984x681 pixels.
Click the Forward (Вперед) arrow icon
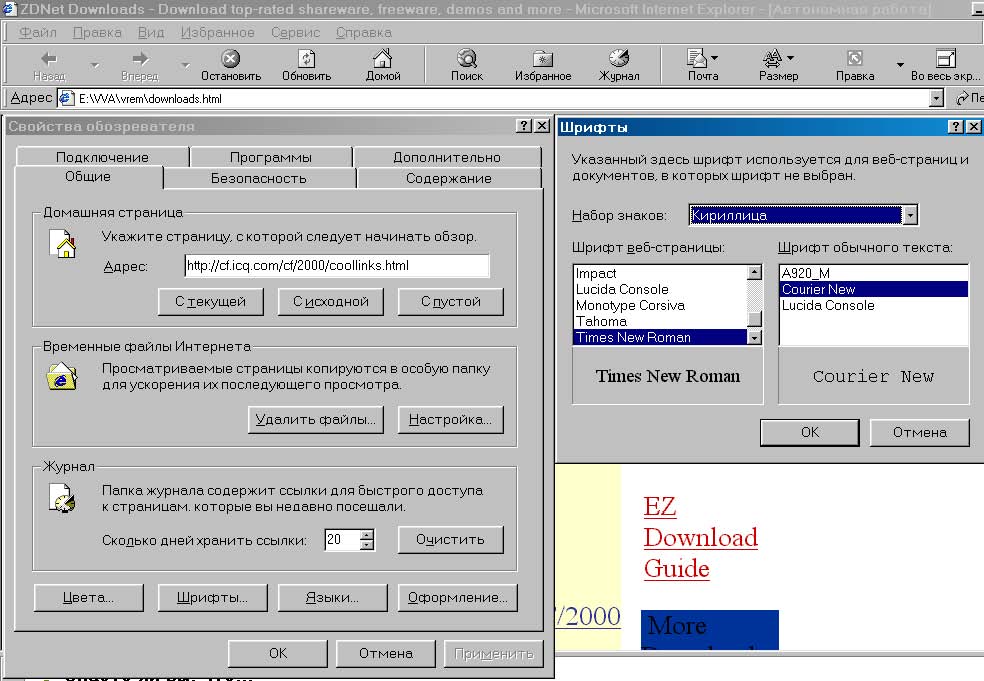click(141, 59)
